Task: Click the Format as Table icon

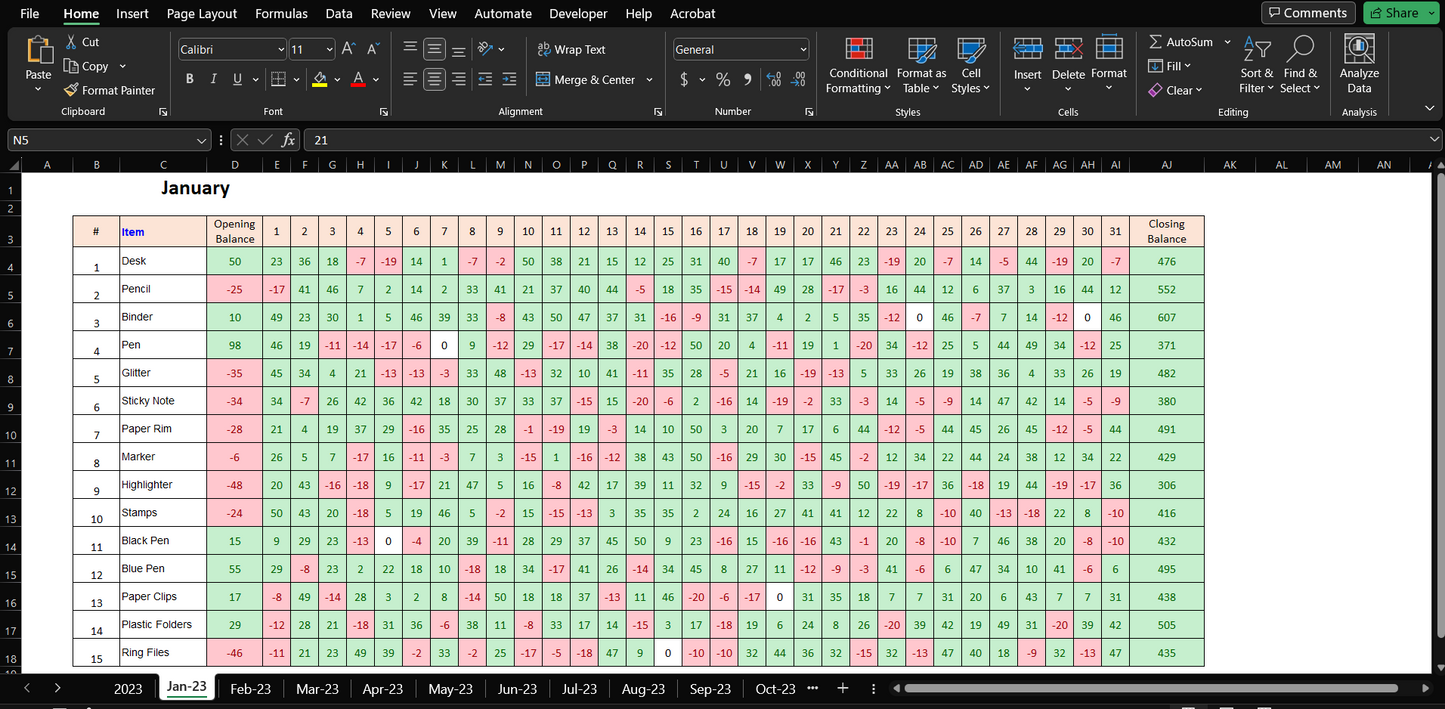Action: [x=921, y=50]
